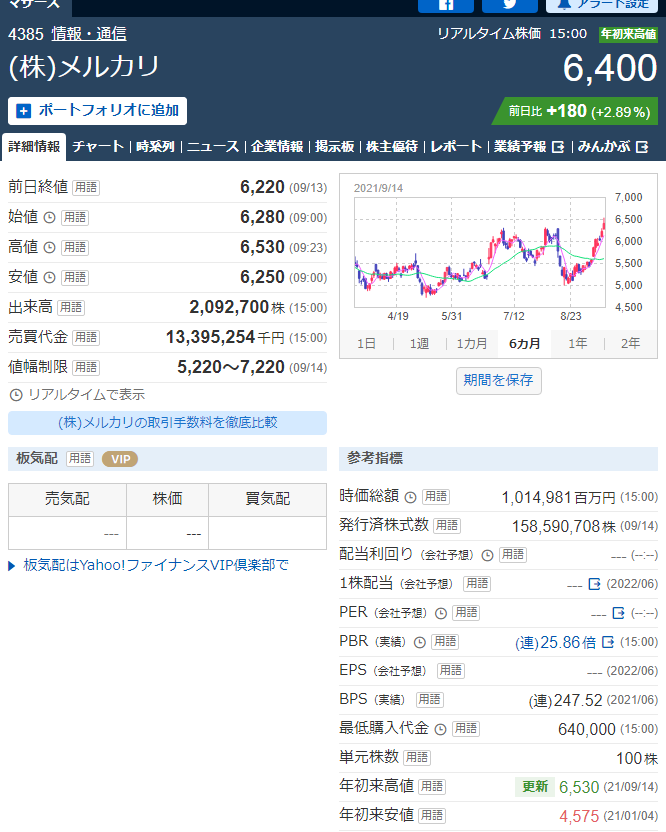The height and width of the screenshot is (832, 666).
Task: Add Mercari to portfolio
Action: pos(98,111)
